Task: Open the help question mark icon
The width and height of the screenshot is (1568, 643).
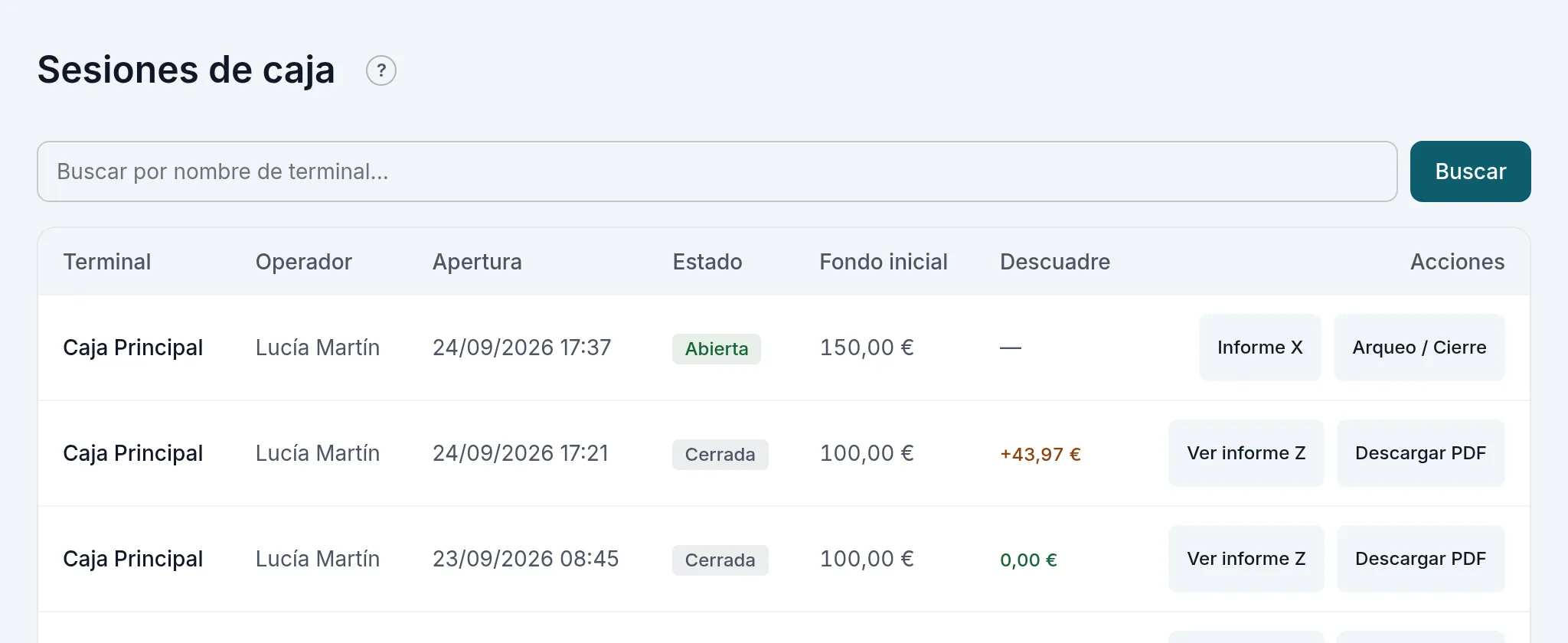Action: [381, 70]
